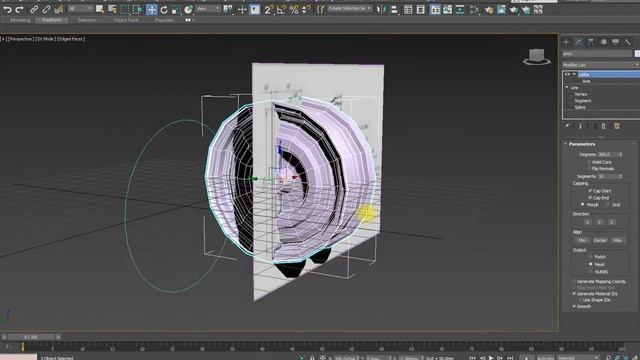Open the reference coordinate system View dropdown
Viewport: 640px width, 360px height.
(x=208, y=9)
